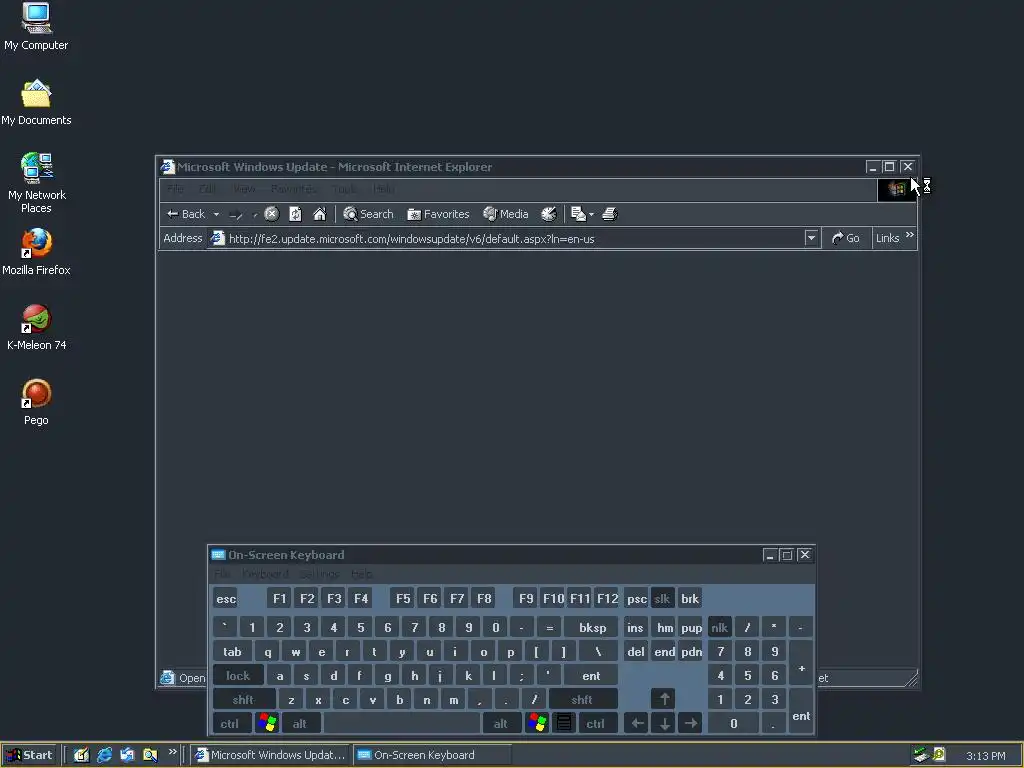
Task: Click the IE page icon in title bar
Action: 168,167
